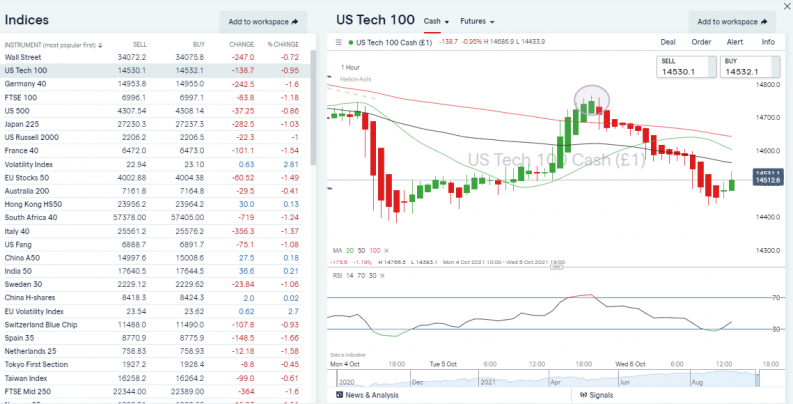This screenshot has width=793, height=404.
Task: Select the China H-shares row
Action: [x=153, y=298]
